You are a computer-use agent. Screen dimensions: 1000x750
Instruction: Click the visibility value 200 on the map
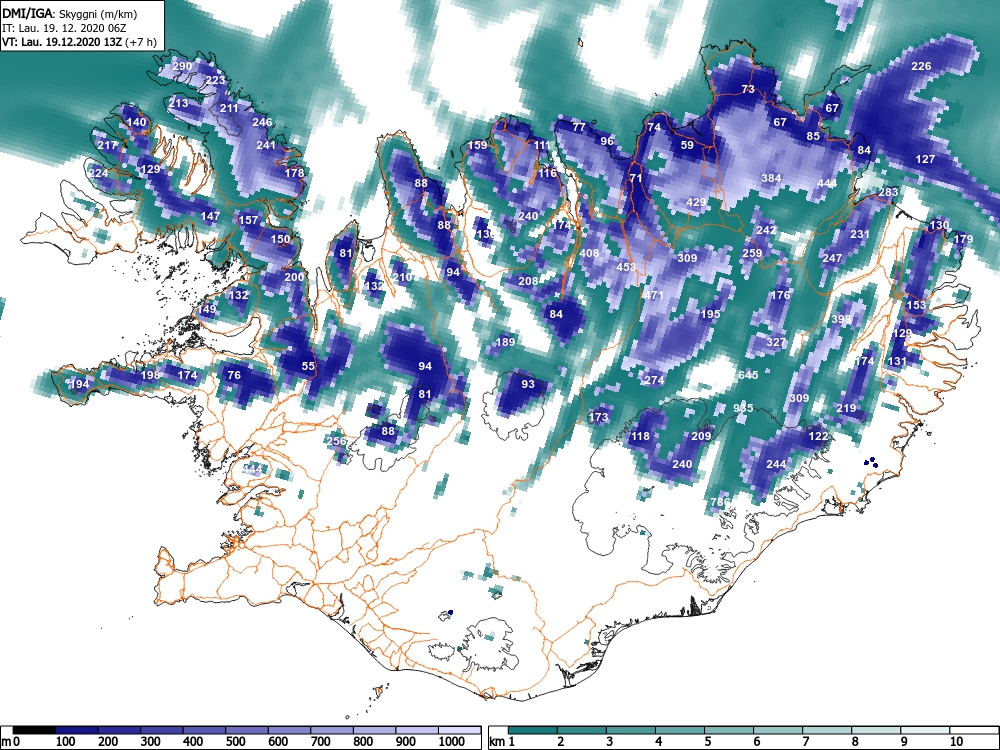(x=294, y=277)
